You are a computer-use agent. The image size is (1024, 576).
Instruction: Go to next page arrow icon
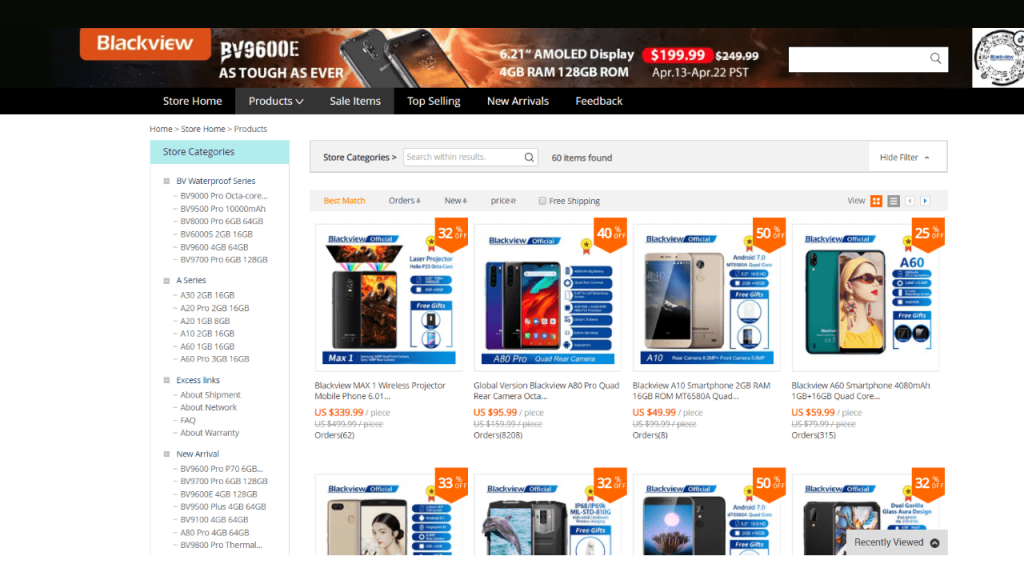[x=925, y=201]
